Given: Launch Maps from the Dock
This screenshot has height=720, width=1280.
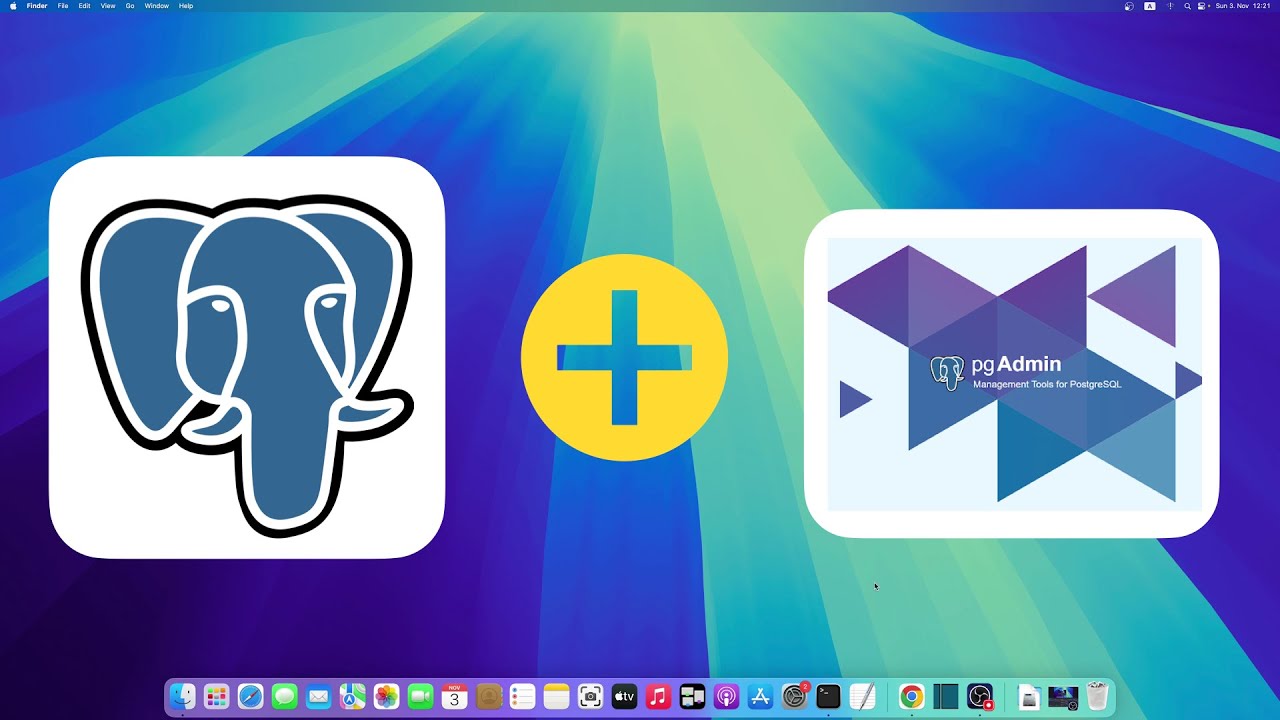Looking at the screenshot, I should tap(352, 697).
